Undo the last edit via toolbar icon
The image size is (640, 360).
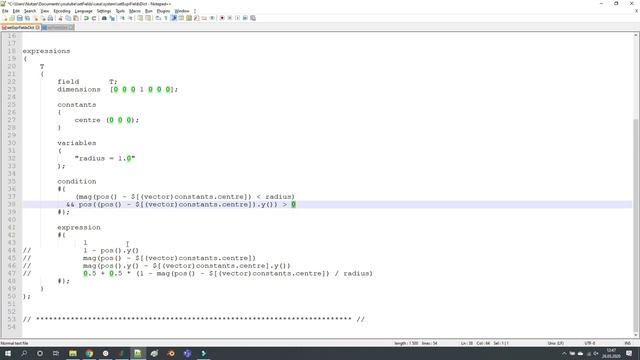(x=86, y=18)
